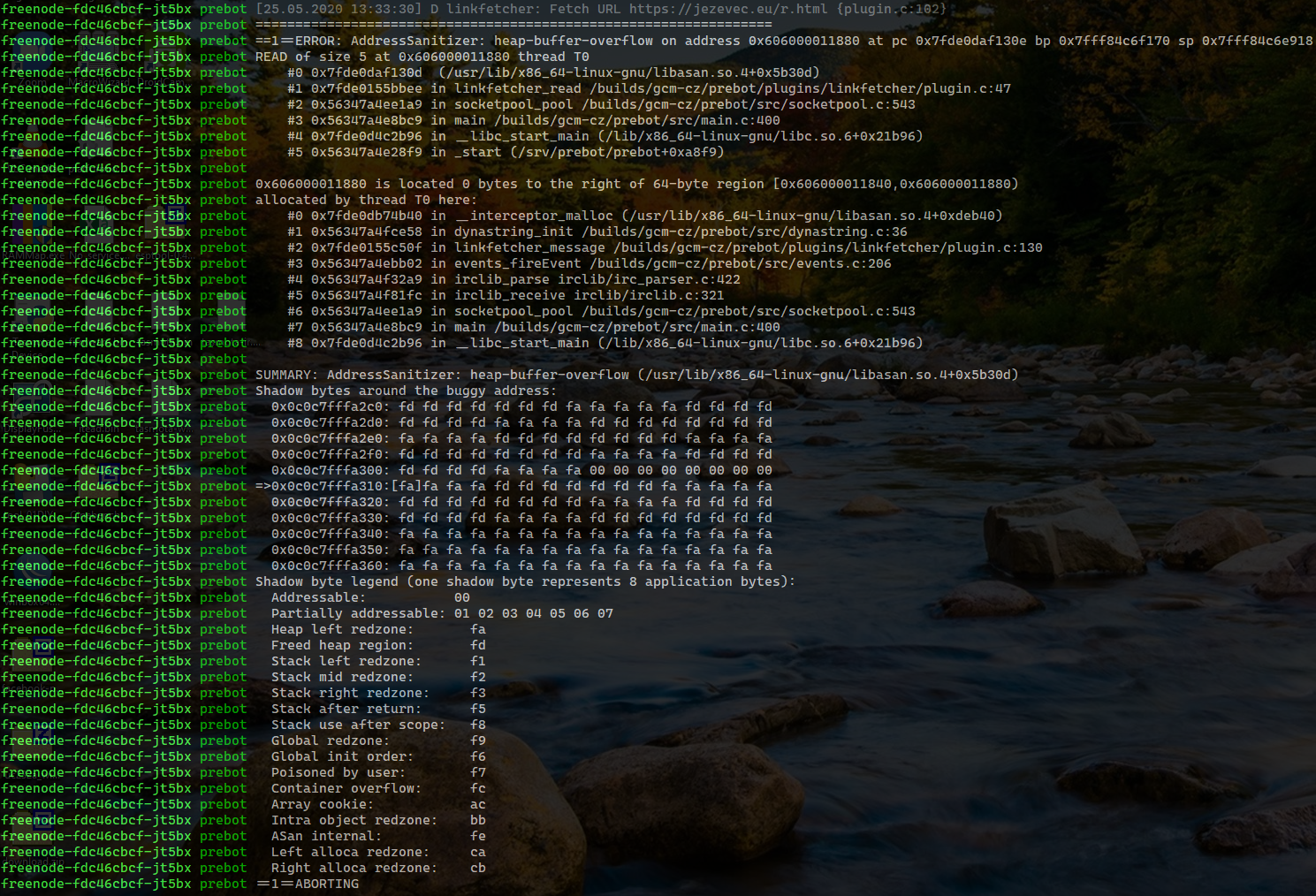
Task: Click the ==1==ABORTING text on last line
Action: 308,884
